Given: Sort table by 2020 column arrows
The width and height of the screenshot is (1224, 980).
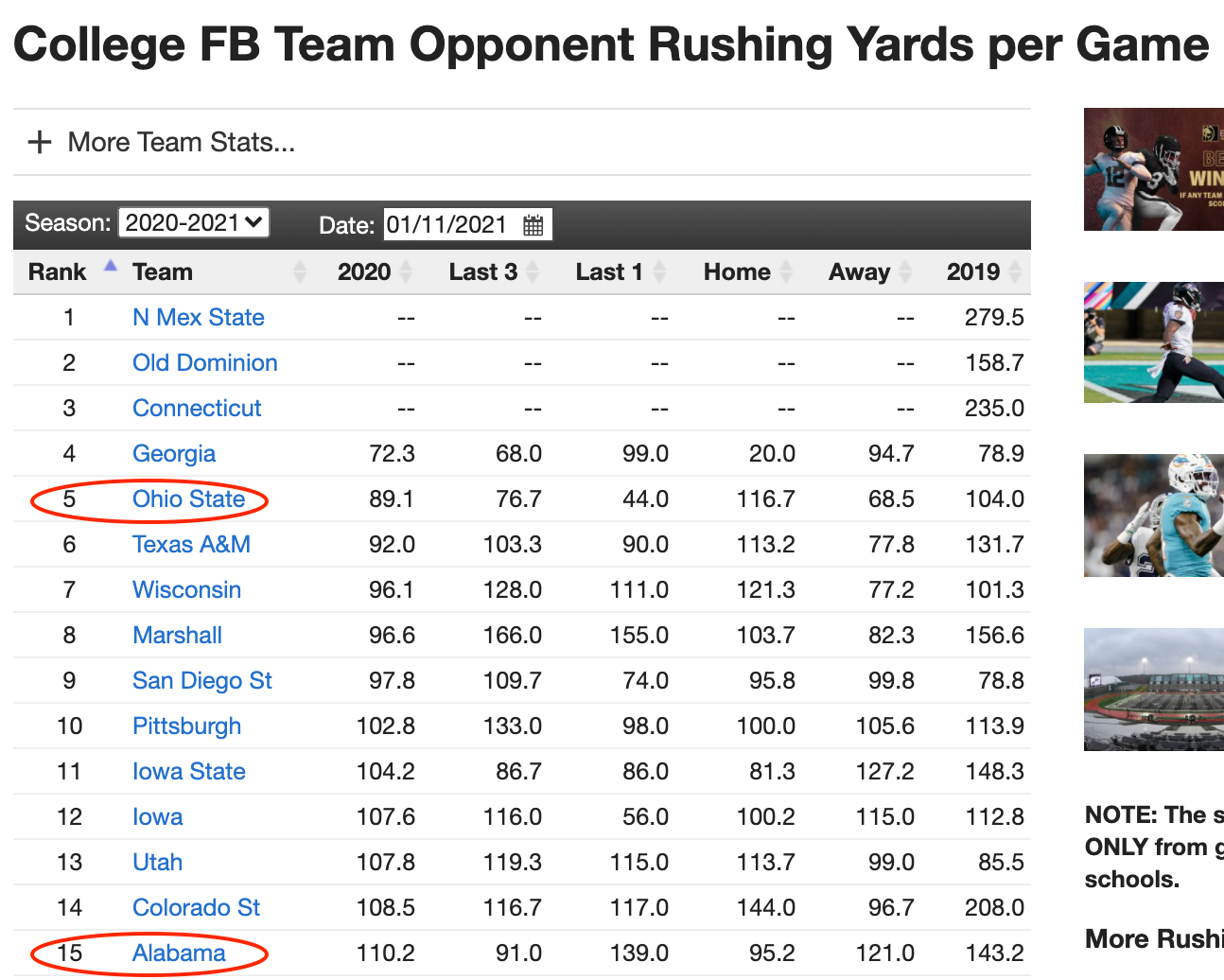Looking at the screenshot, I should pyautogui.click(x=406, y=272).
